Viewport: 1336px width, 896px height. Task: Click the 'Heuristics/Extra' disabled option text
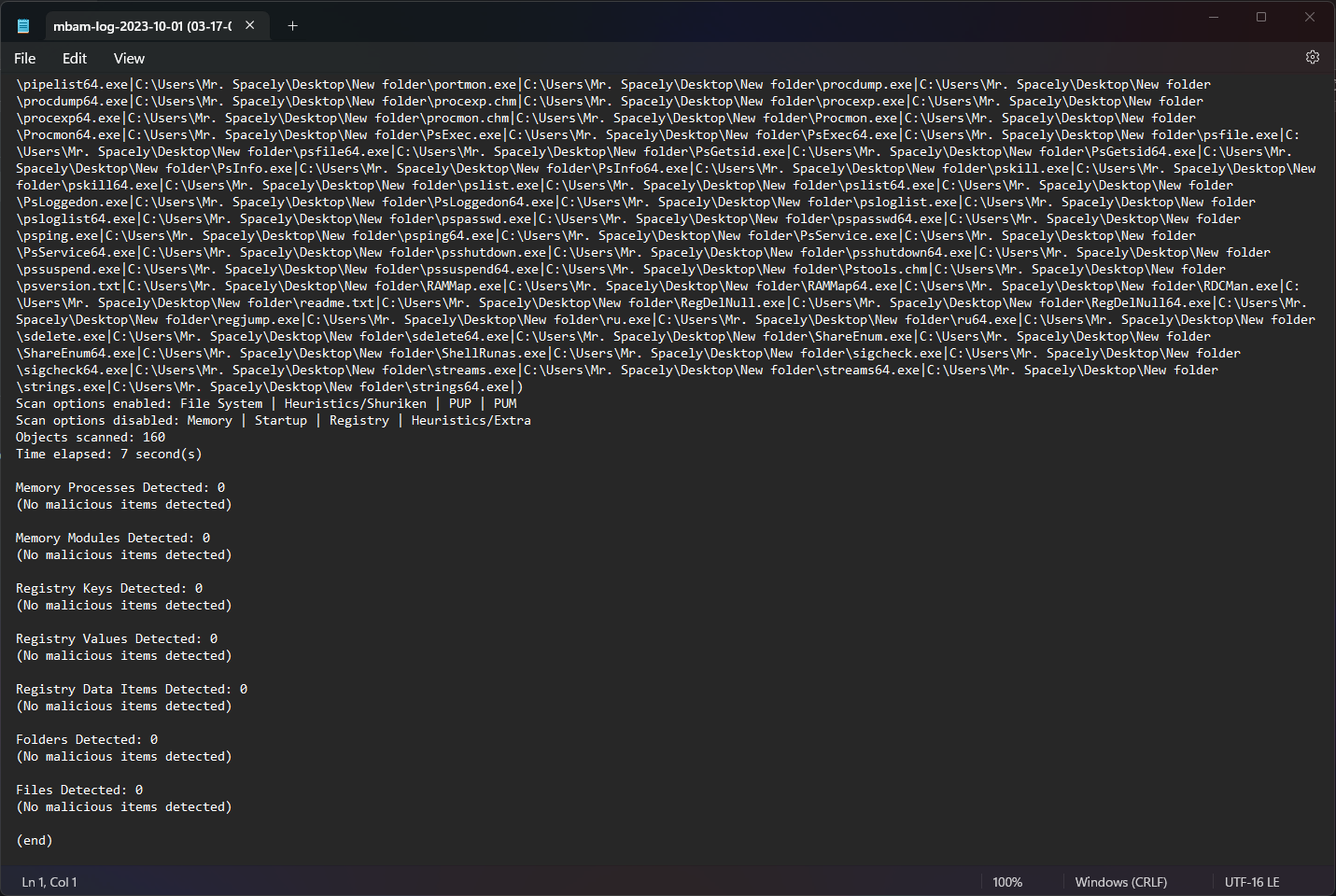[471, 420]
